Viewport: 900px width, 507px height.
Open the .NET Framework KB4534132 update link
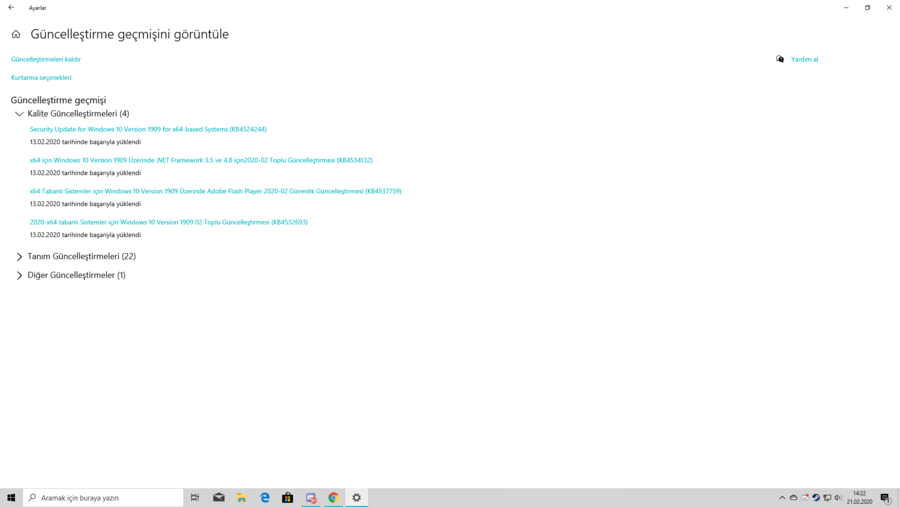click(201, 160)
